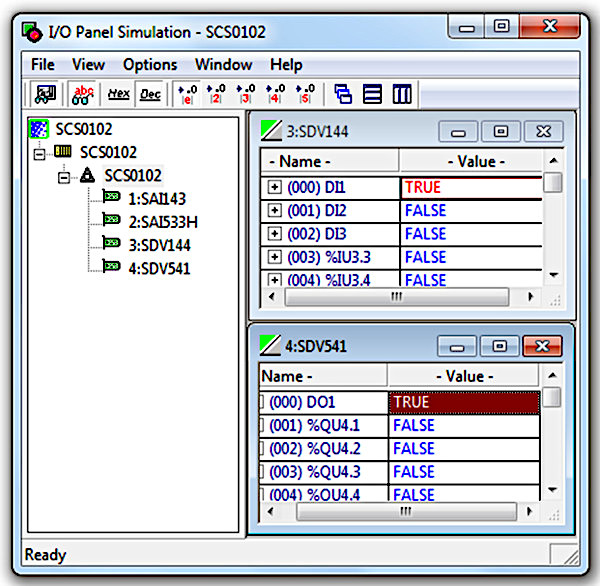Click the blue SCS0102 project icon
This screenshot has height=586, width=600.
(x=39, y=129)
